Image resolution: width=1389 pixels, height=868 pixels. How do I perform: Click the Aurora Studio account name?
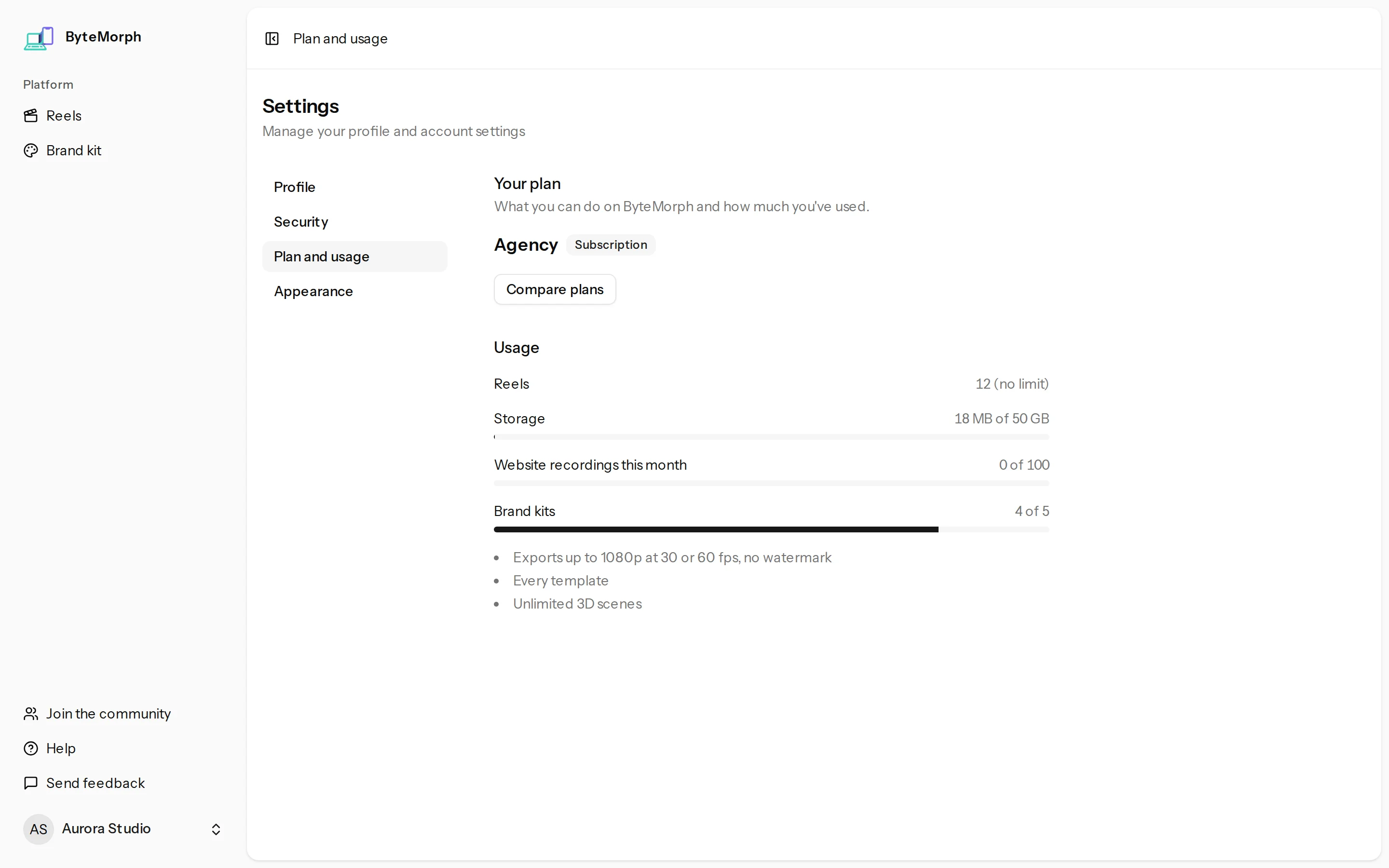[106, 829]
